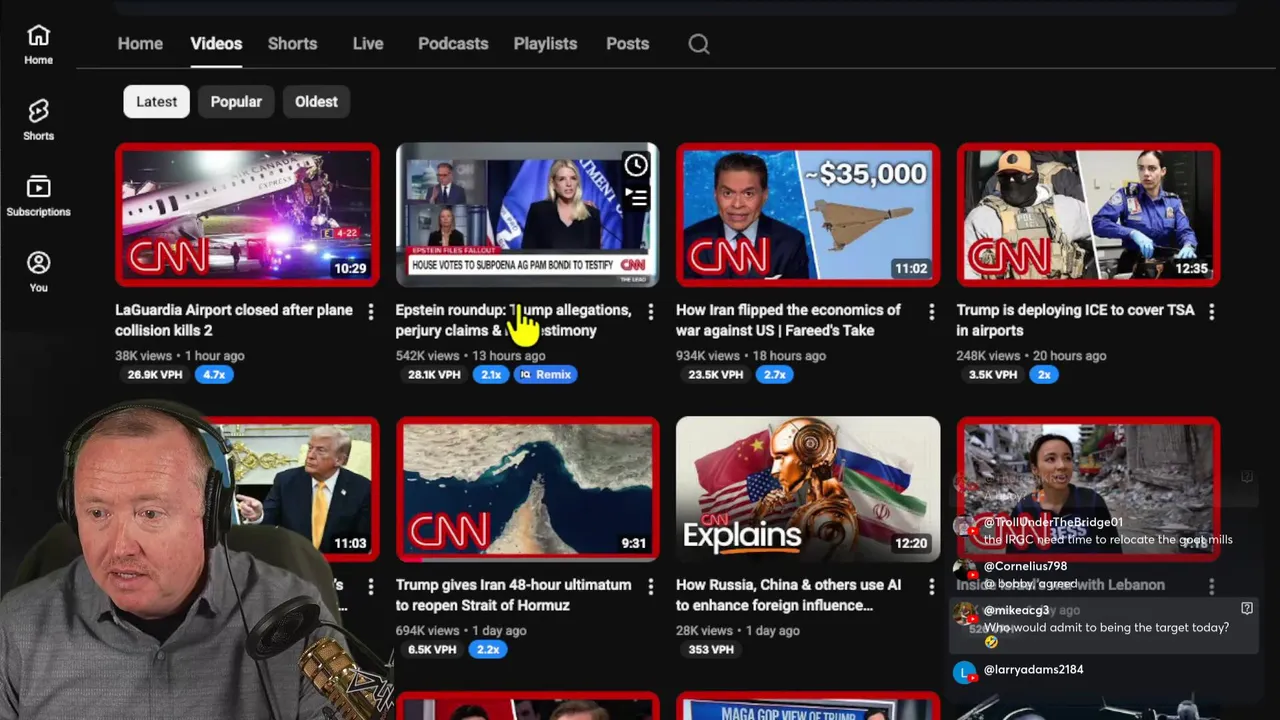Open options menu for Iran economics video

coord(931,312)
